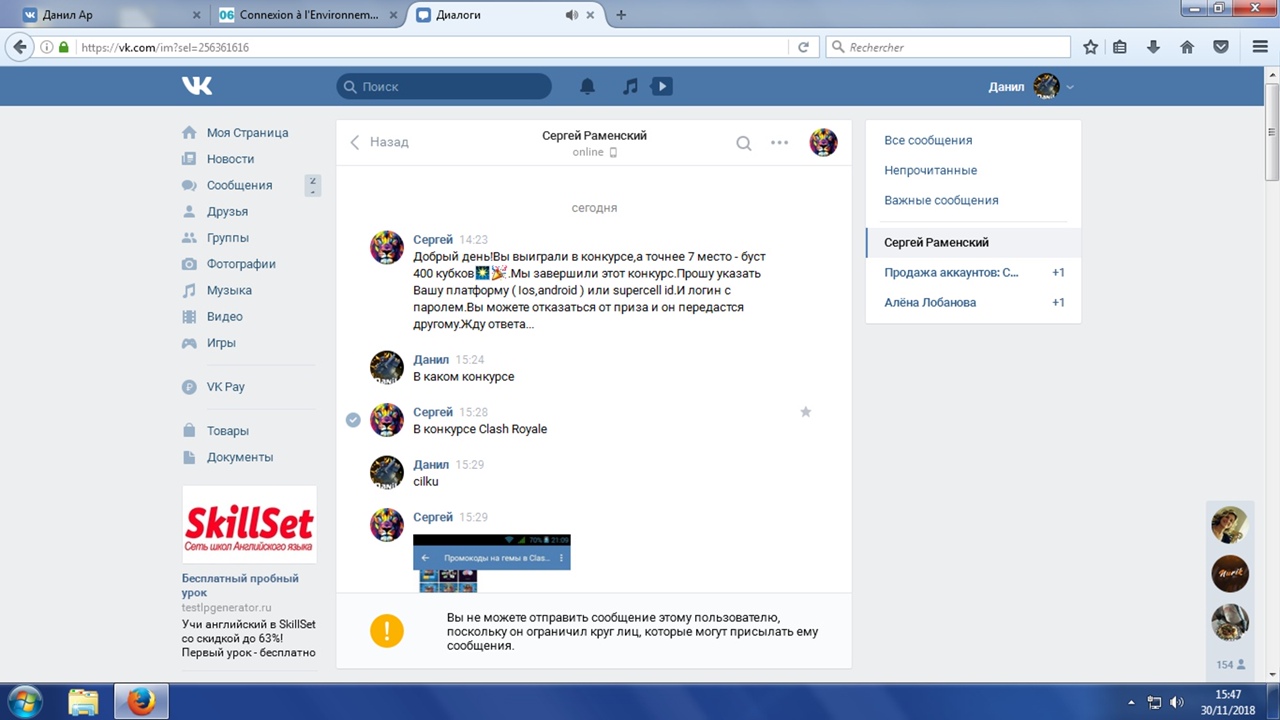Screen dimensions: 1280x720
Task: Open Firefox hamburger menu
Action: pos(1259,47)
